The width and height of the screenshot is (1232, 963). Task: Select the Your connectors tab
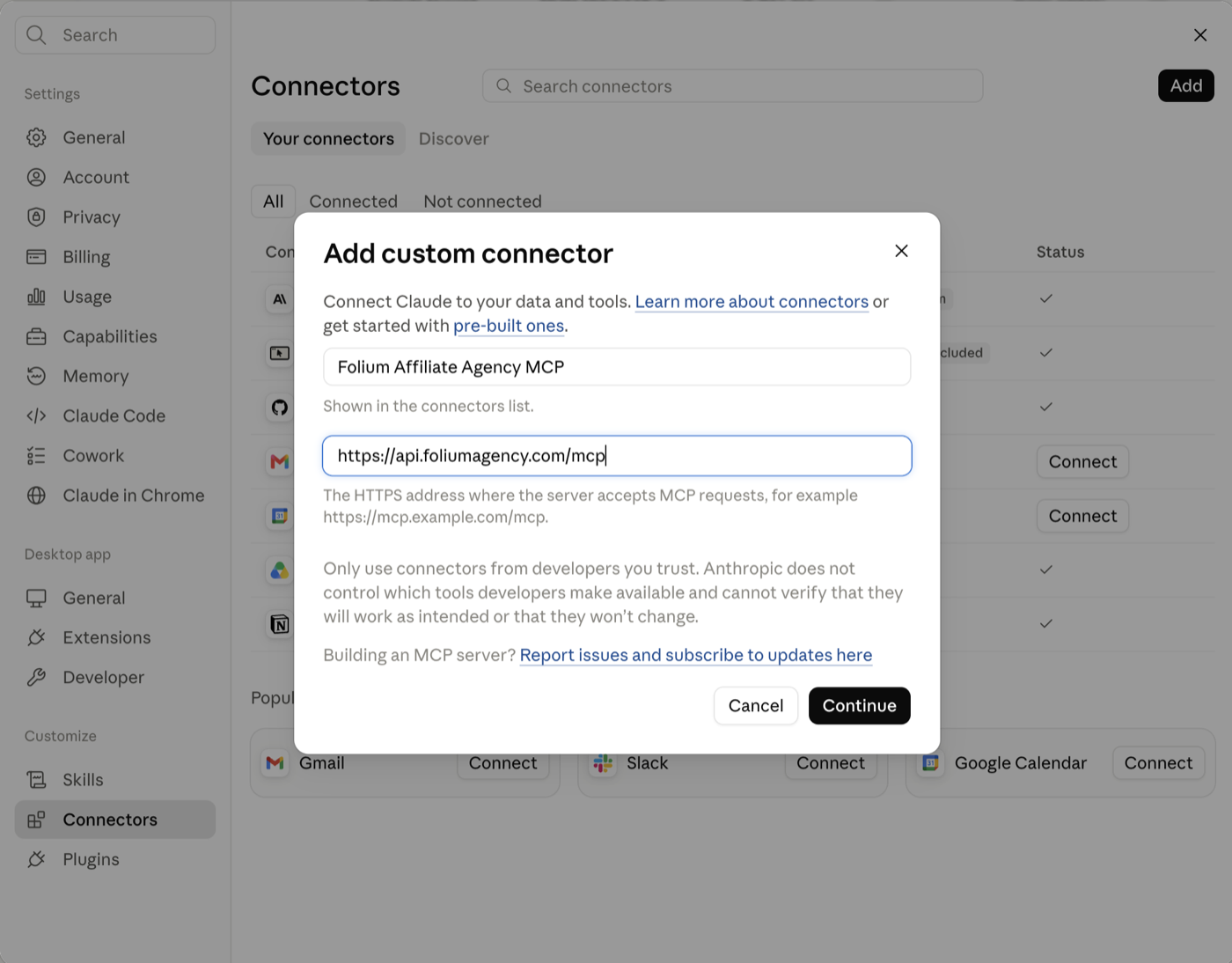tap(328, 138)
